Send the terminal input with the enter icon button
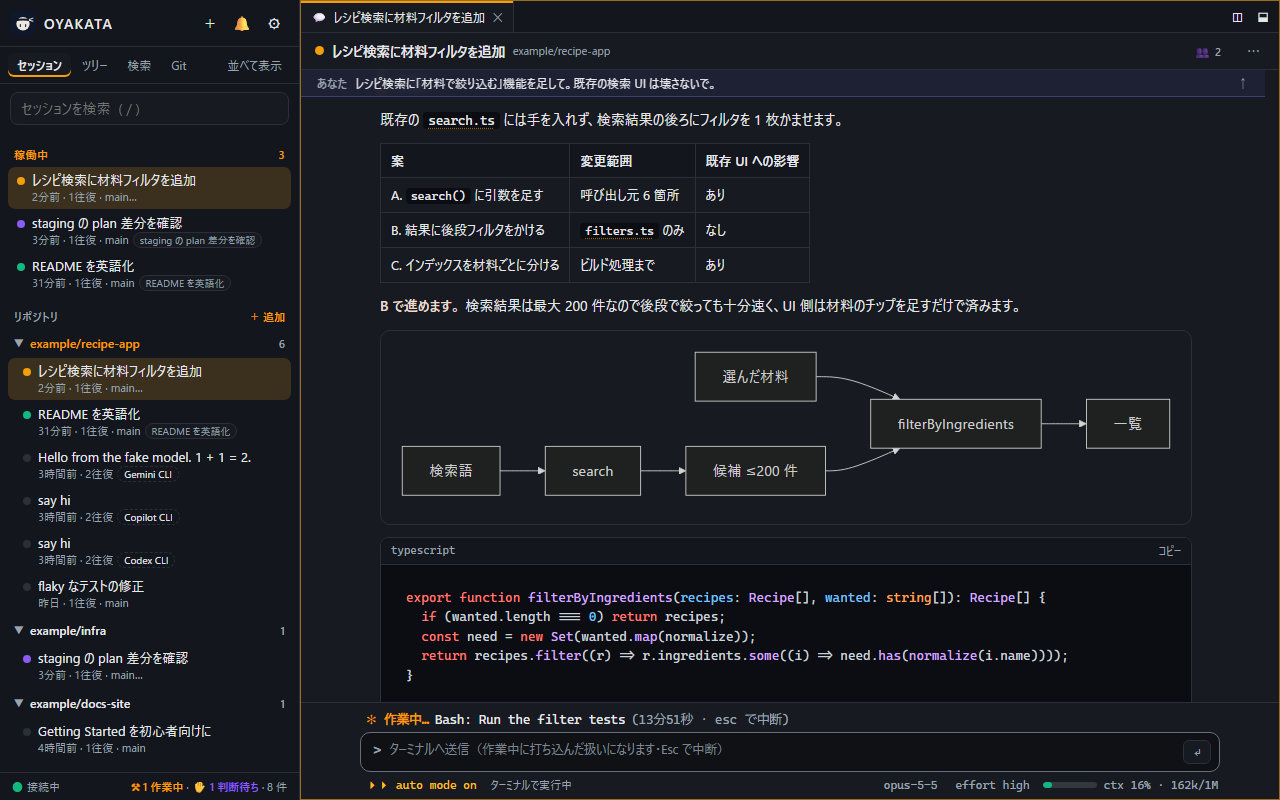Screen dimensions: 1280x800 point(1197,751)
